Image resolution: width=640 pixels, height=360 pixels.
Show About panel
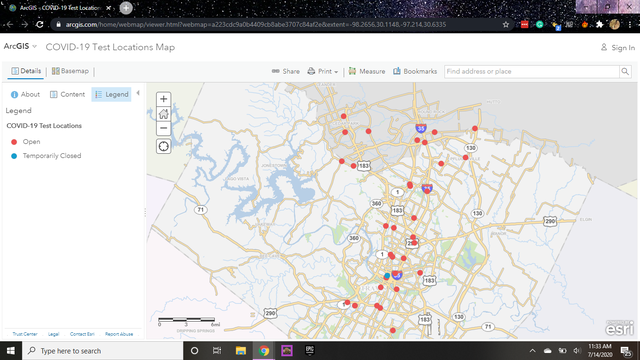point(25,94)
